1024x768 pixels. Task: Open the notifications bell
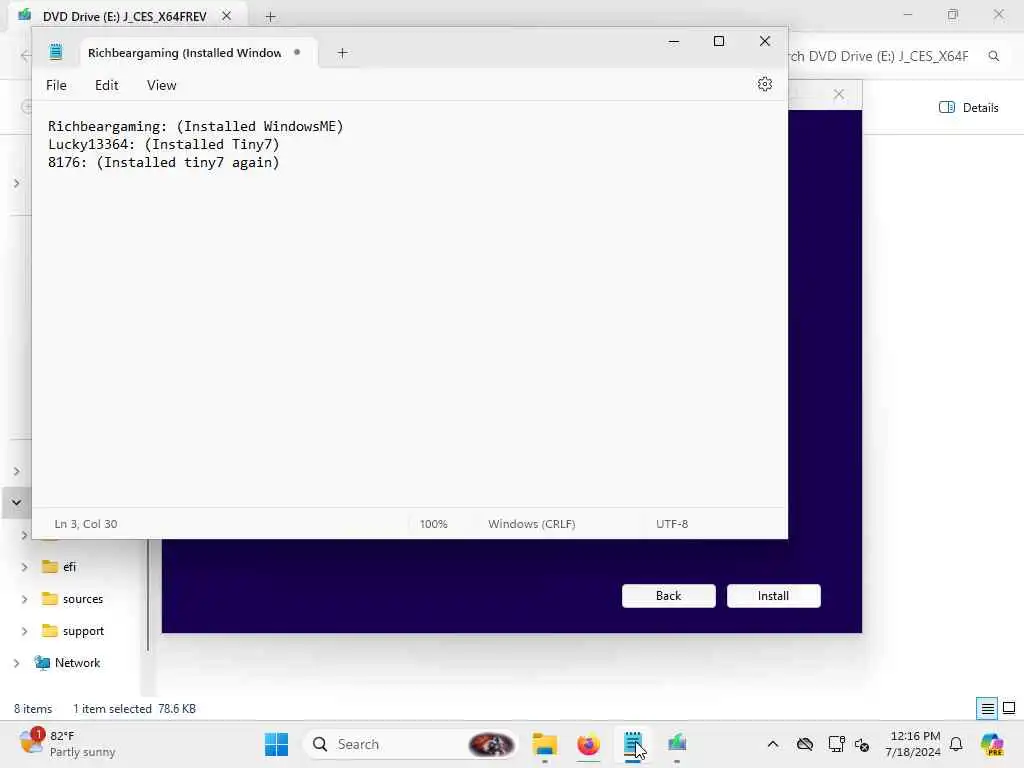pyautogui.click(x=956, y=744)
